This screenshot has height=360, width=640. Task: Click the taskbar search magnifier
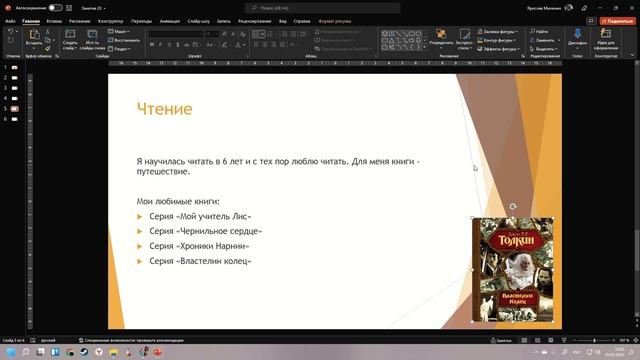[x=26, y=352]
